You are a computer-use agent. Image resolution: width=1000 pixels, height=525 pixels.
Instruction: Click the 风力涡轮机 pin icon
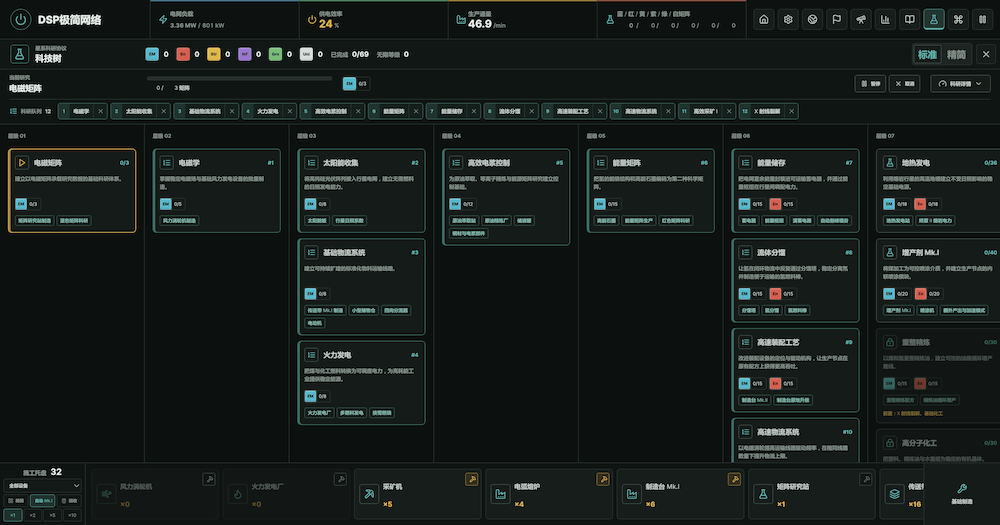point(209,479)
